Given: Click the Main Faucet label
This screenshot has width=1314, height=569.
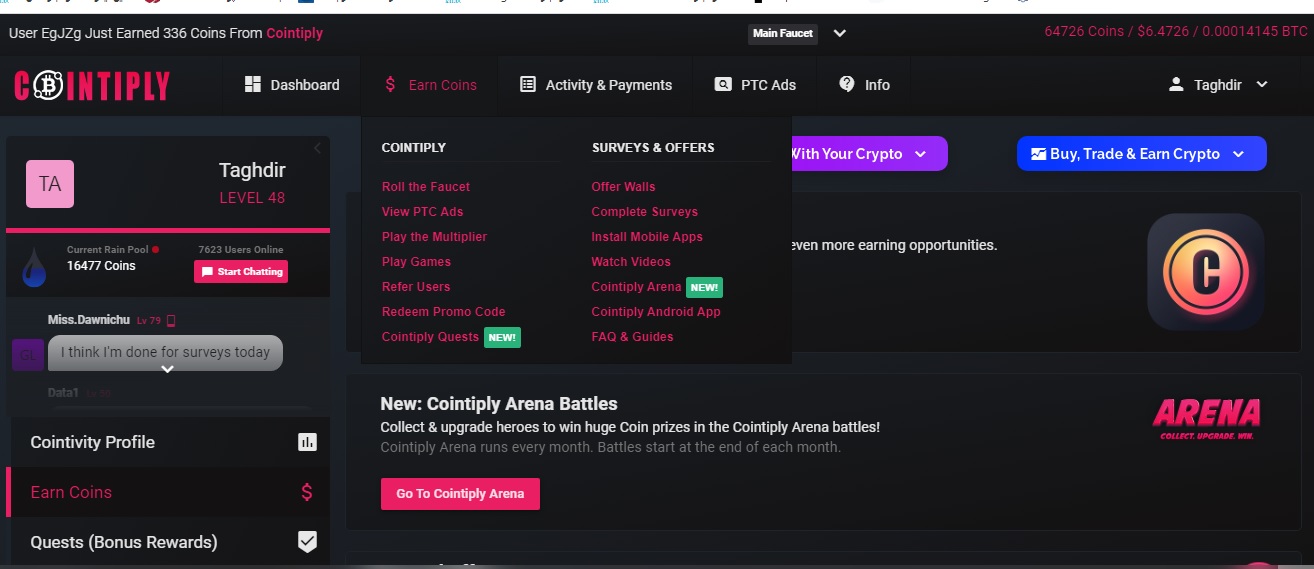Looking at the screenshot, I should (x=783, y=33).
